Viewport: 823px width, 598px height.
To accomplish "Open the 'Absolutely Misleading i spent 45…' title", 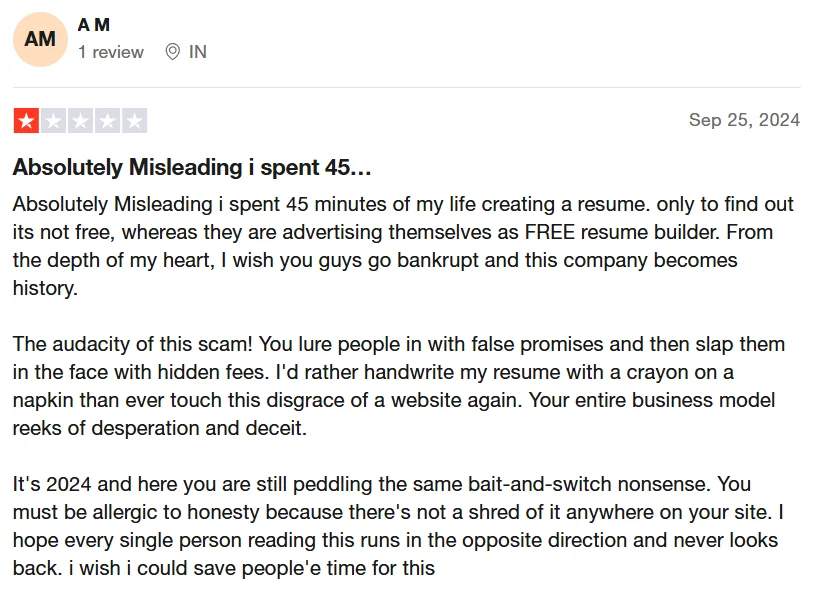I will click(192, 167).
